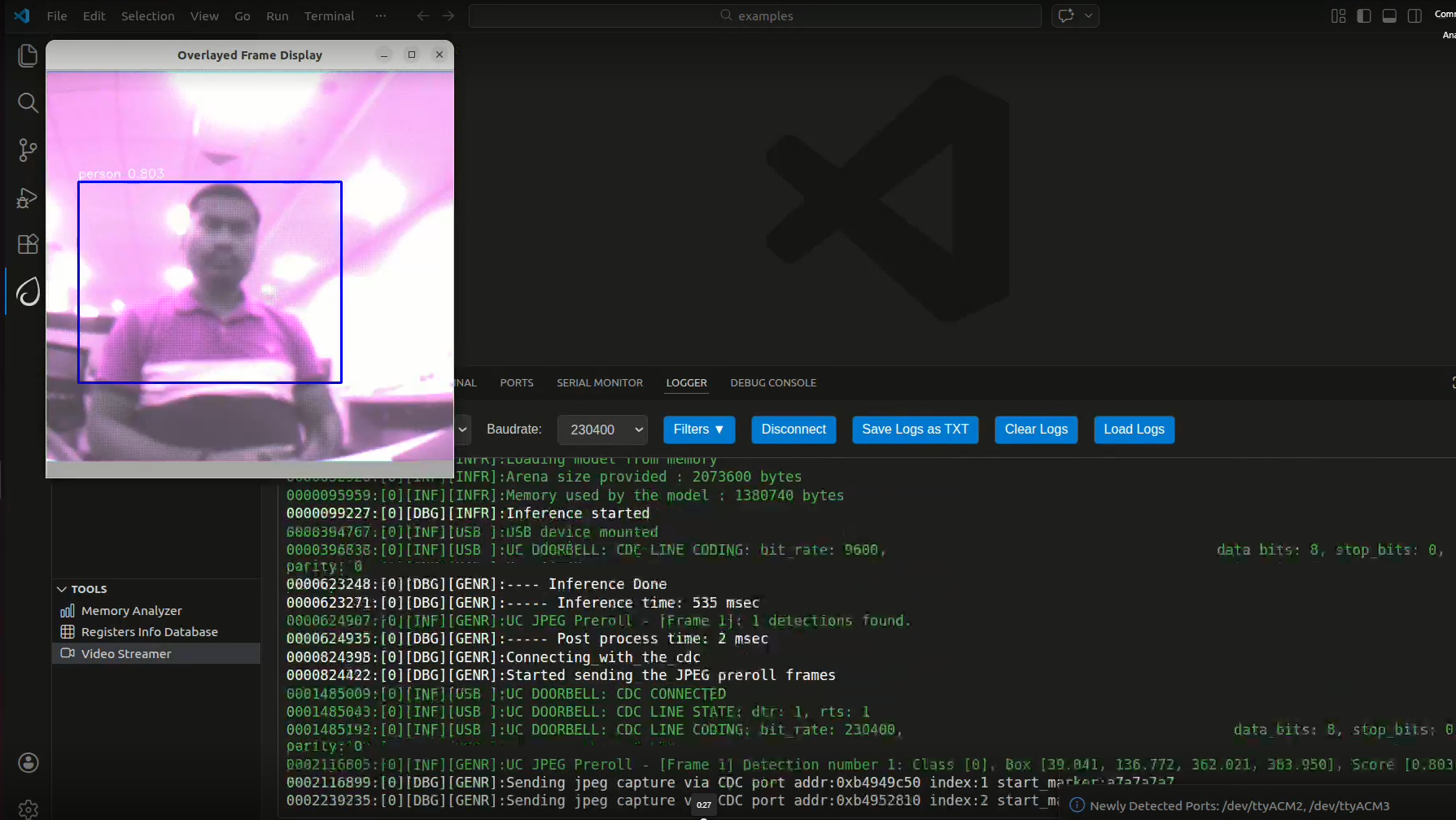Click the Memory Analyzer tool icon
1456x820 pixels.
[x=68, y=611]
